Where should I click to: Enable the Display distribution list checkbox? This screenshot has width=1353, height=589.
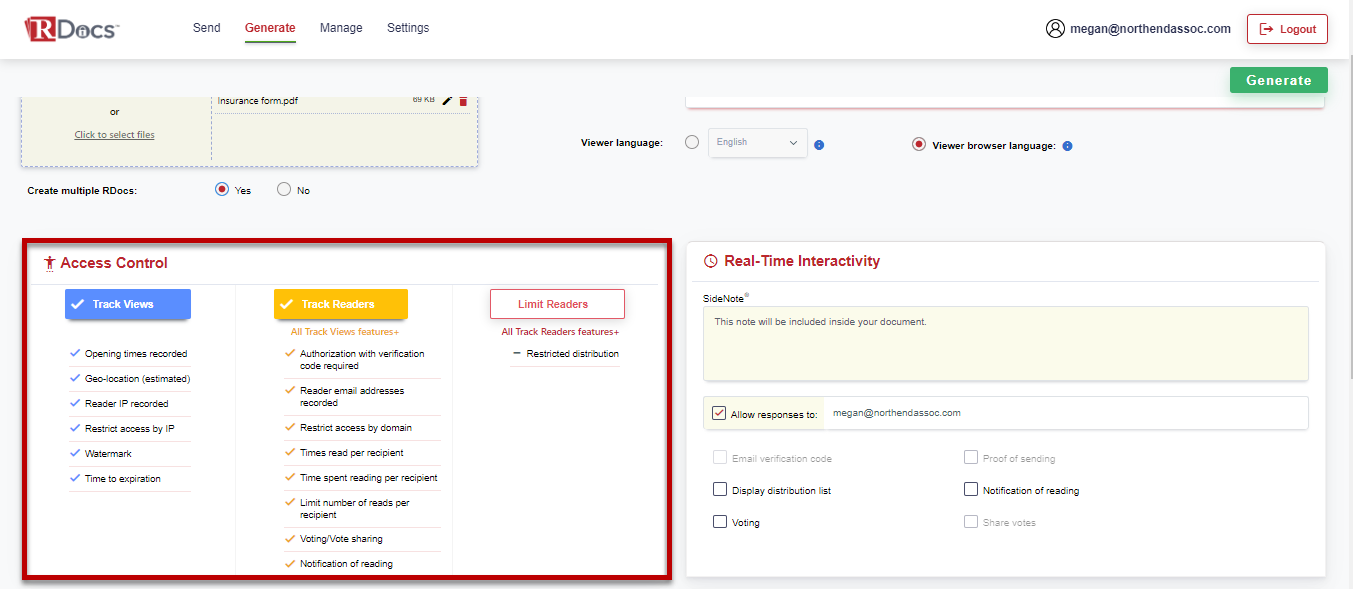[x=719, y=489]
